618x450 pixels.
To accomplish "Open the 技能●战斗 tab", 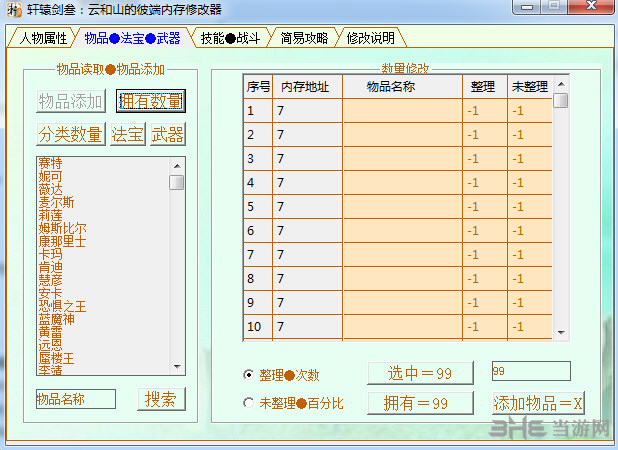I will tap(231, 38).
